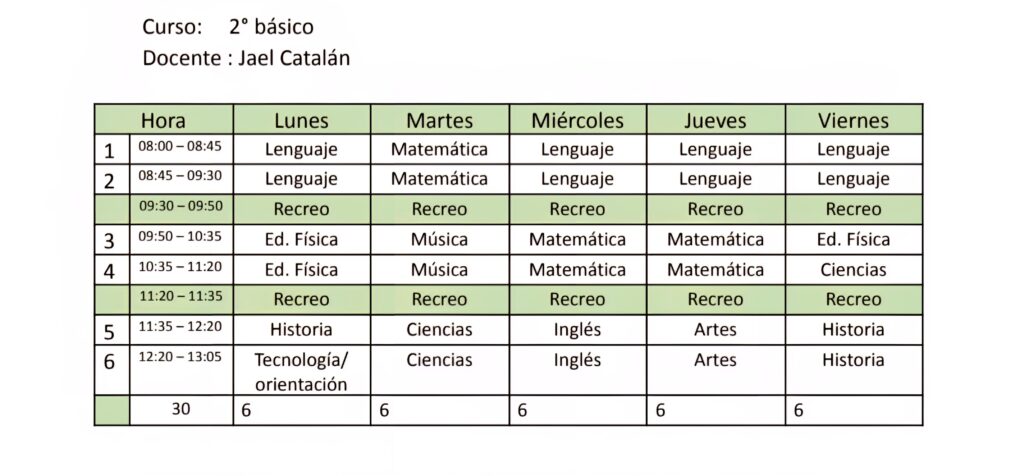Select the Martes column header

tap(440, 119)
